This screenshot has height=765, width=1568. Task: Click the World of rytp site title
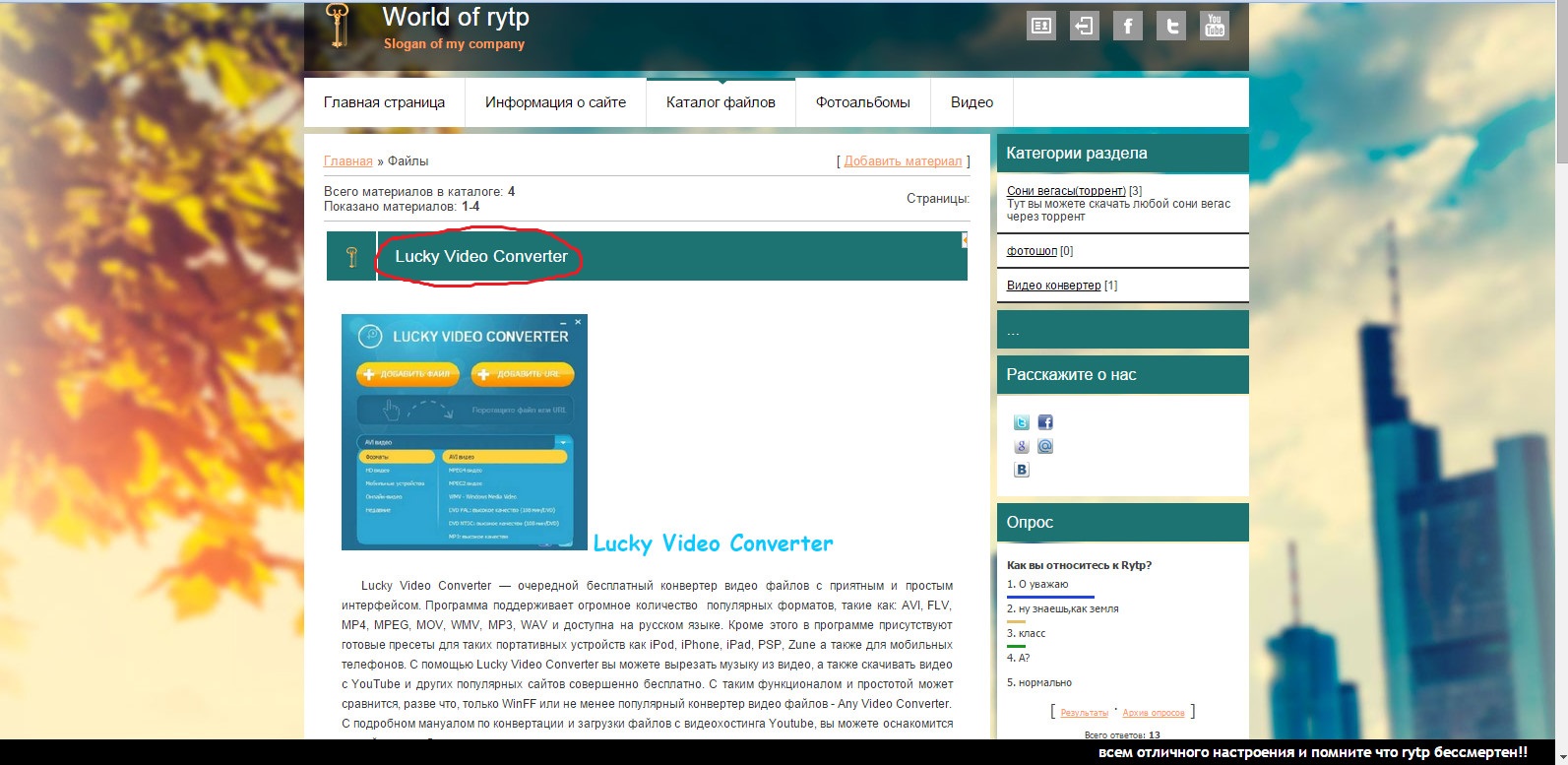tap(456, 17)
